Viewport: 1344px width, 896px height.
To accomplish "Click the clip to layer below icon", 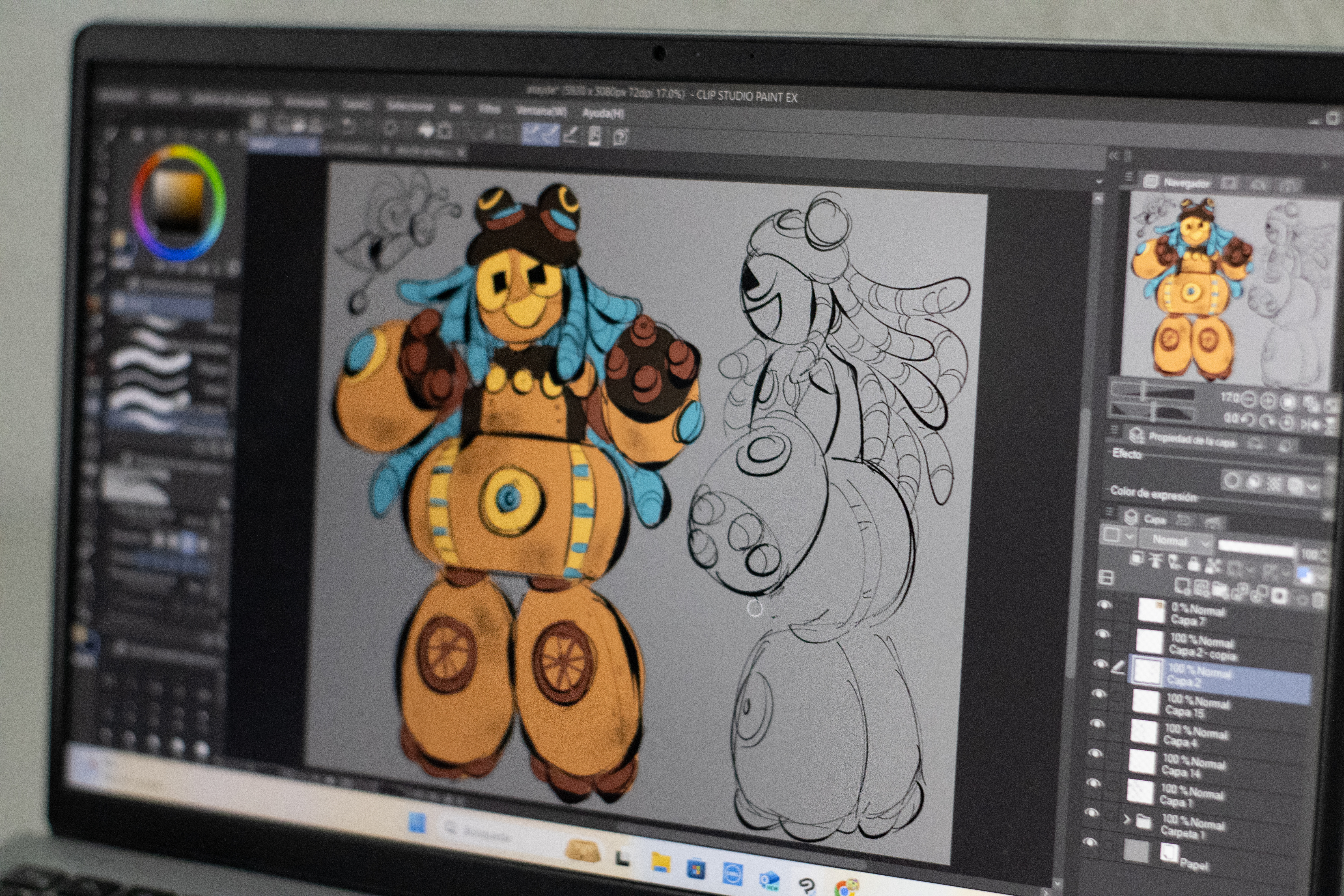I will point(1137,558).
